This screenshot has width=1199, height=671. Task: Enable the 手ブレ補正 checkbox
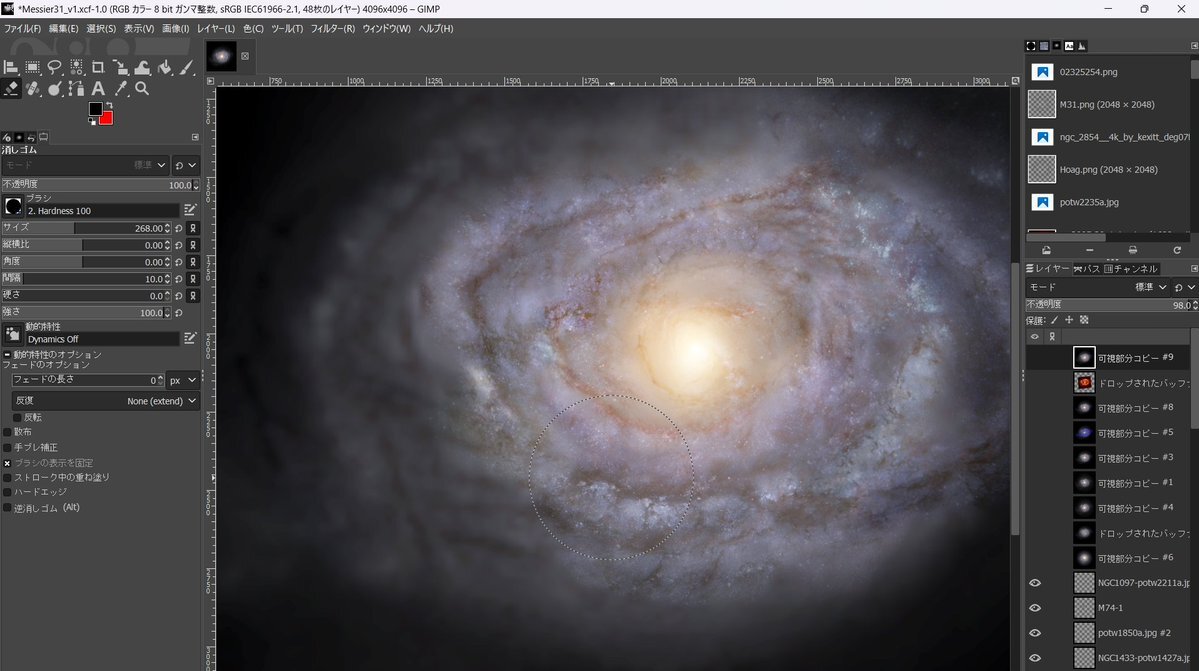click(x=7, y=447)
